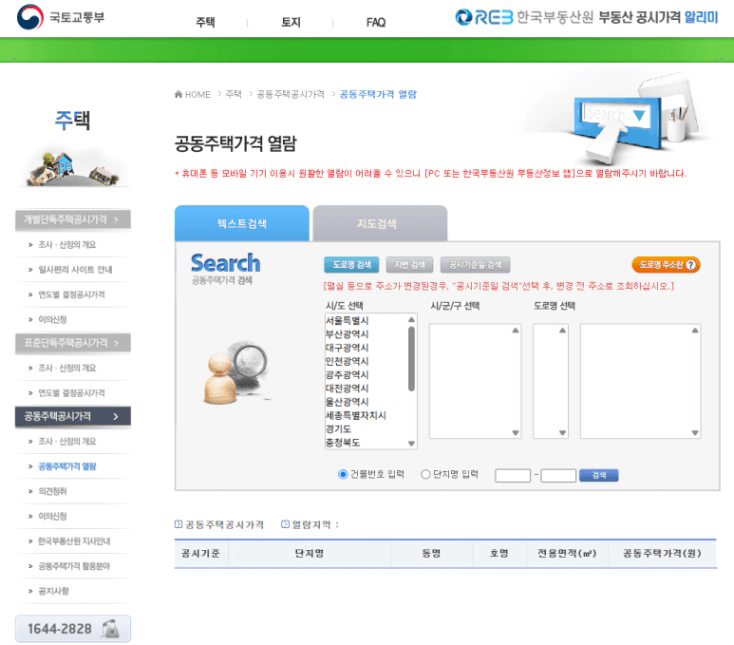Click the 주택 breadcrumb link
Screen dimensions: 734x645
(x=233, y=94)
